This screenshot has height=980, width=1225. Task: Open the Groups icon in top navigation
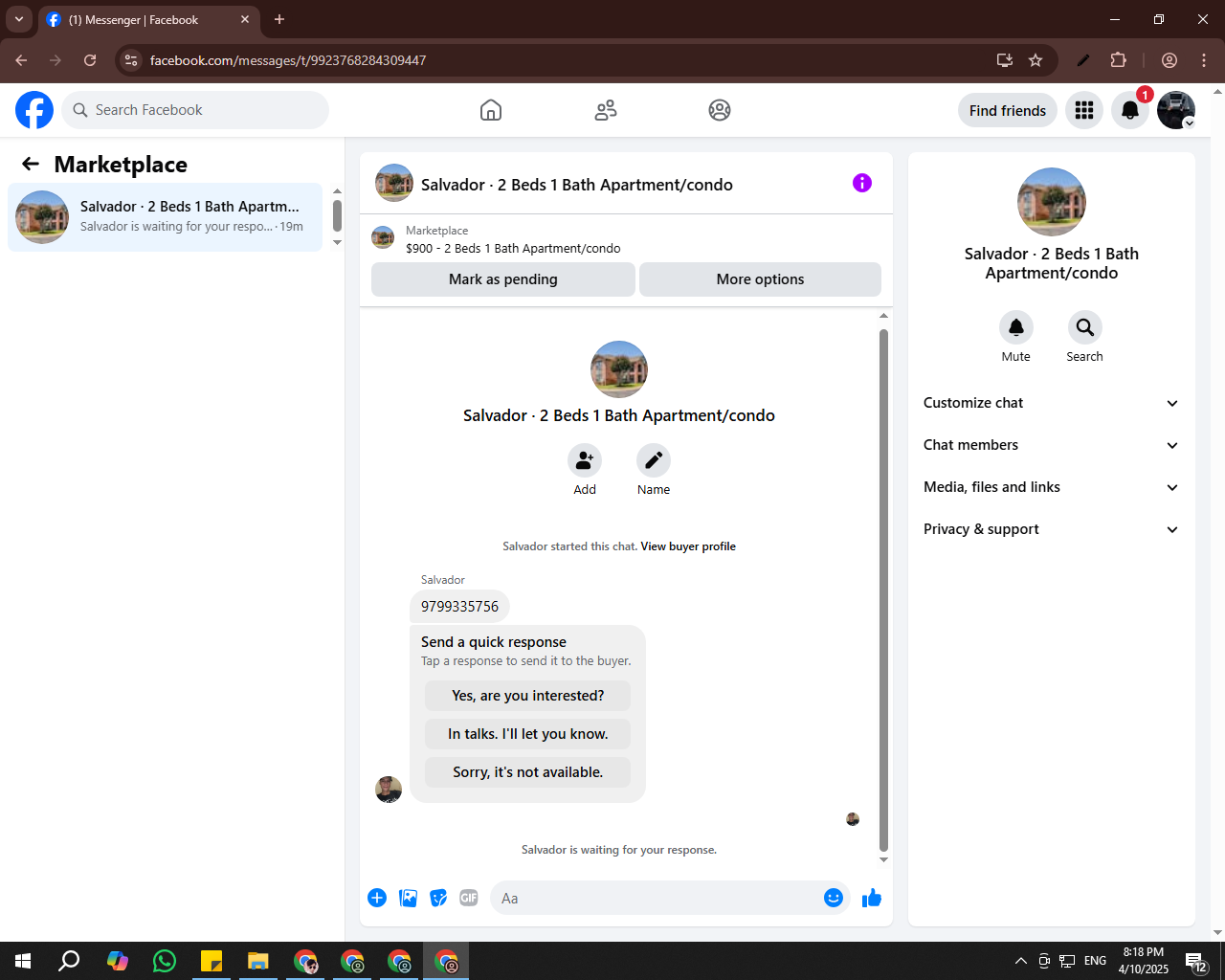tap(720, 110)
